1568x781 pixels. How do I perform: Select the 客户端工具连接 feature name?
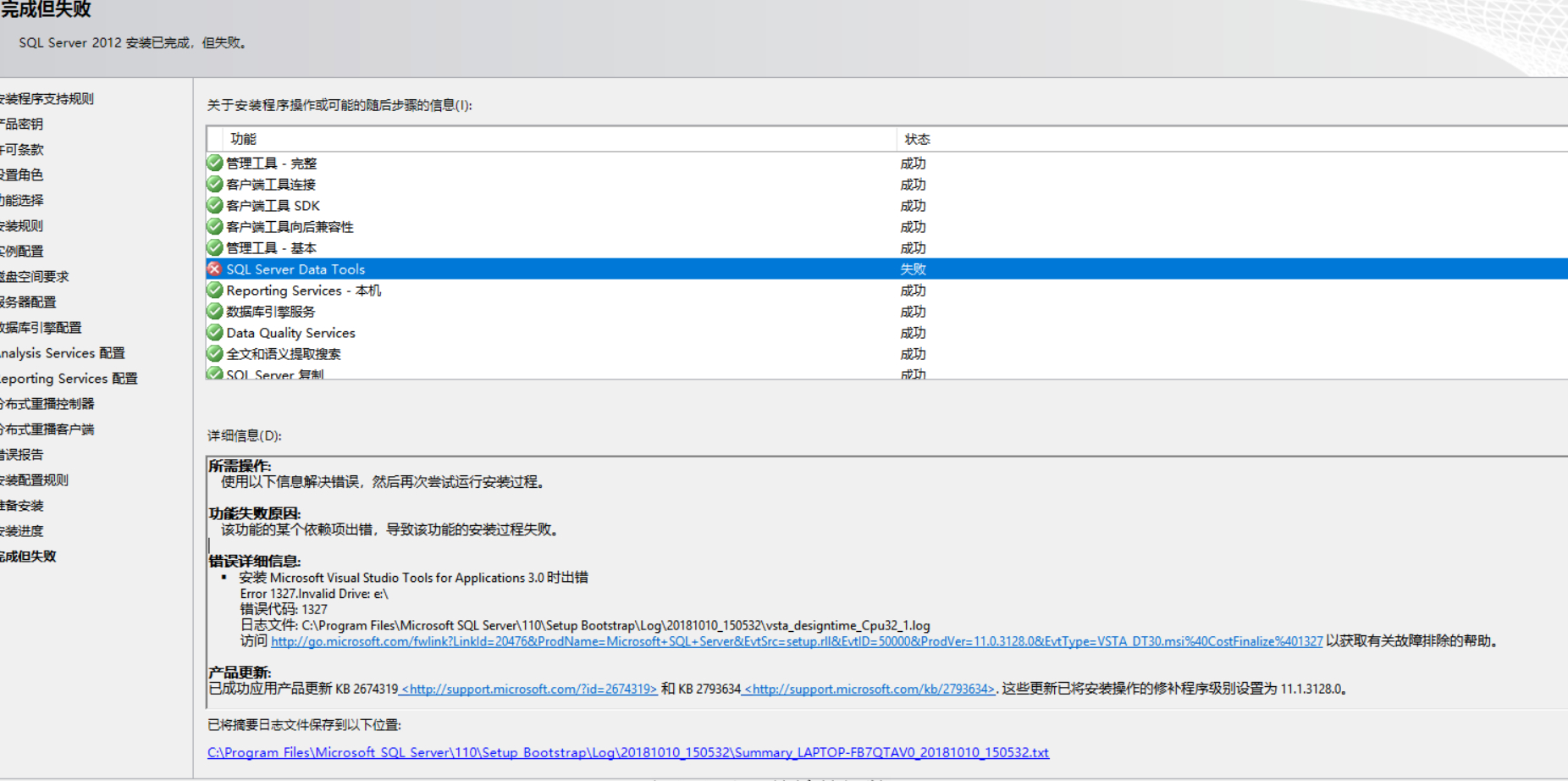(x=271, y=185)
